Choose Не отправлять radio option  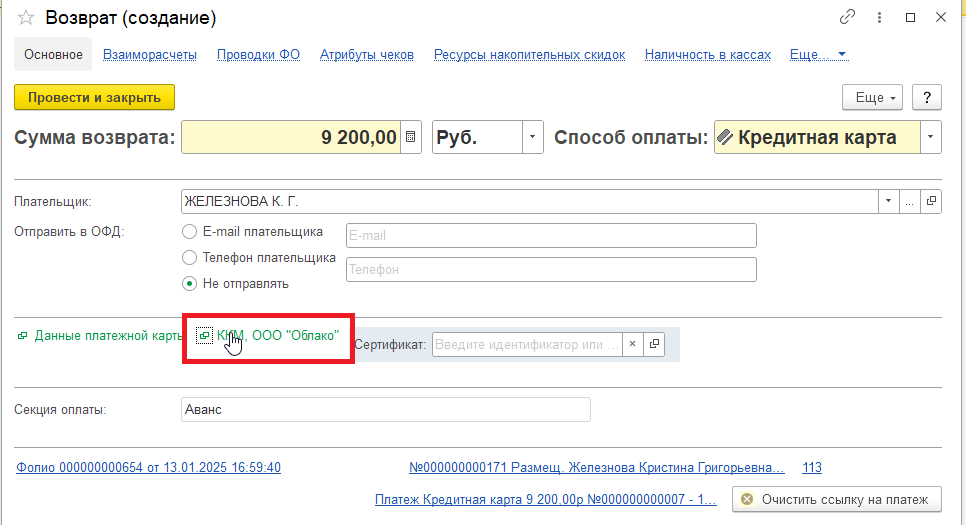(x=189, y=283)
